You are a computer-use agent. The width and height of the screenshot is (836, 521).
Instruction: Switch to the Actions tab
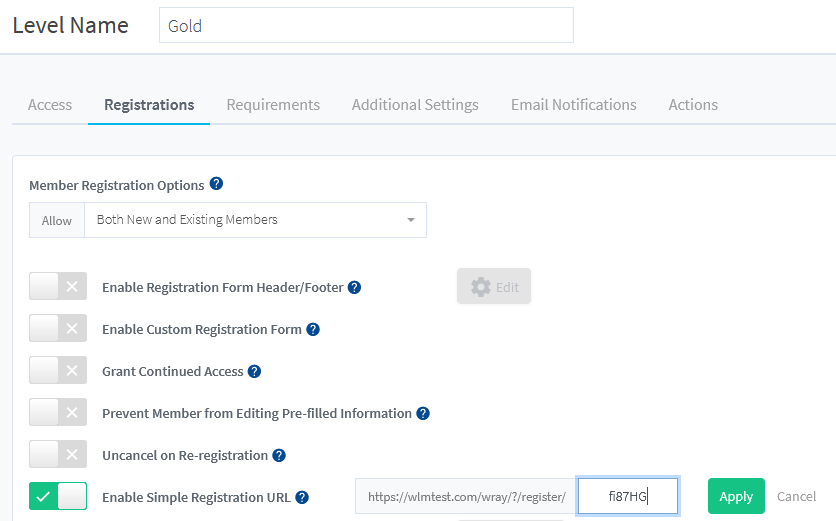tap(693, 105)
